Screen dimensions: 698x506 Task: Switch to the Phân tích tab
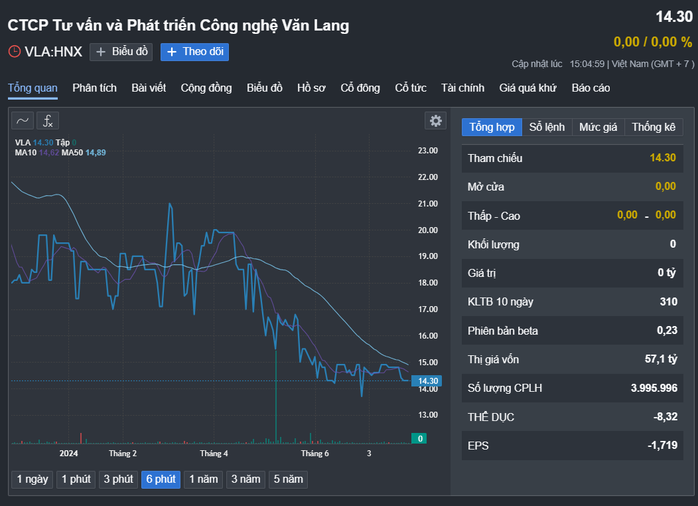(x=94, y=88)
